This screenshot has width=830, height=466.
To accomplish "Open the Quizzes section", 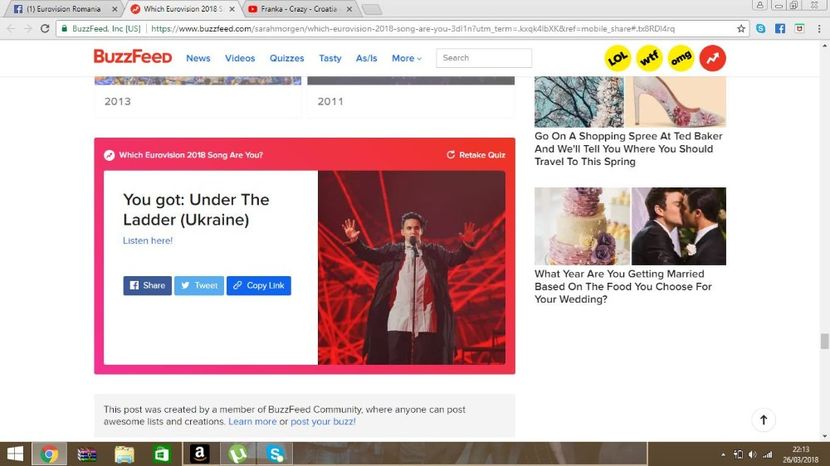I will (286, 58).
